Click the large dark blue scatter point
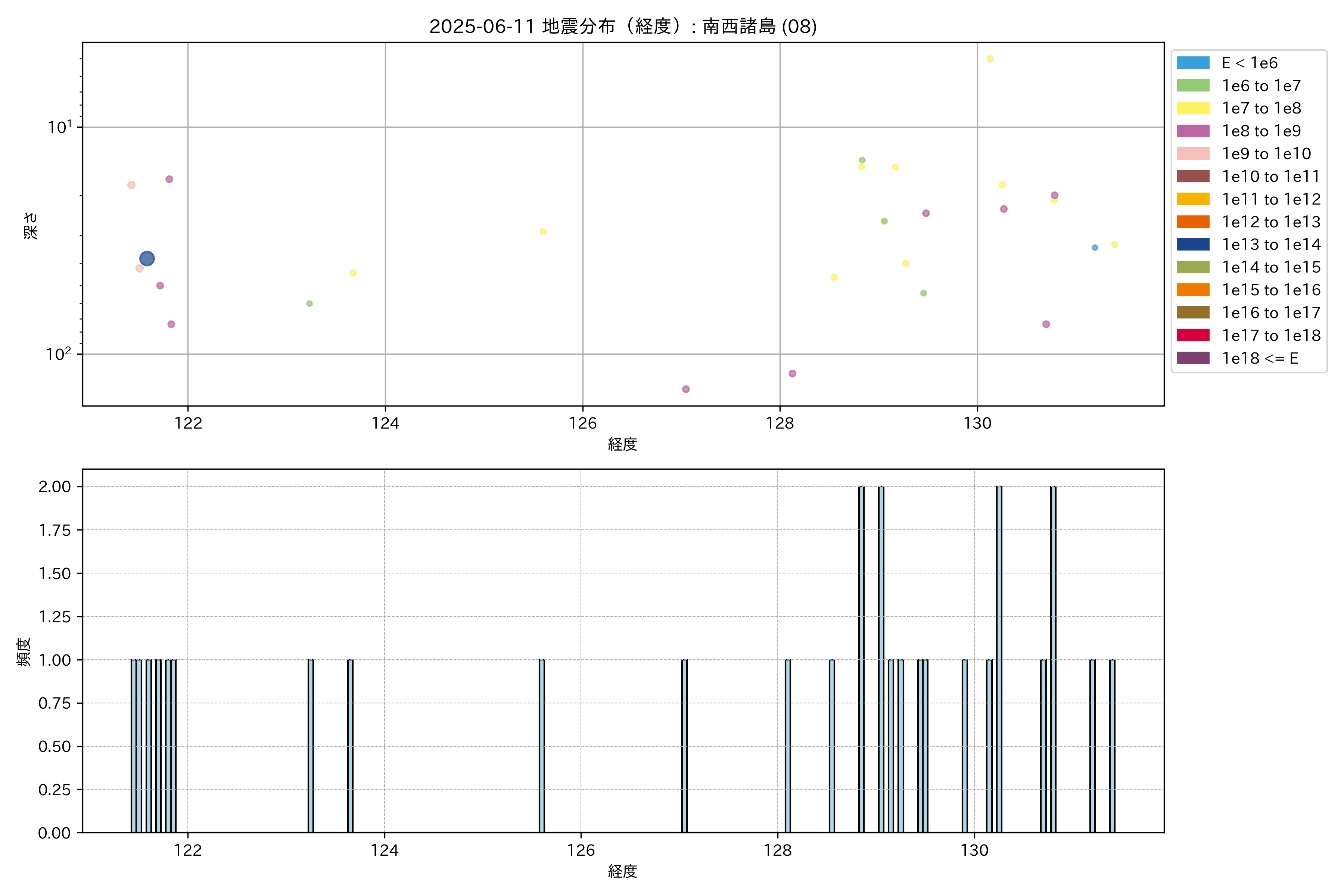The height and width of the screenshot is (896, 1344). pyautogui.click(x=147, y=259)
